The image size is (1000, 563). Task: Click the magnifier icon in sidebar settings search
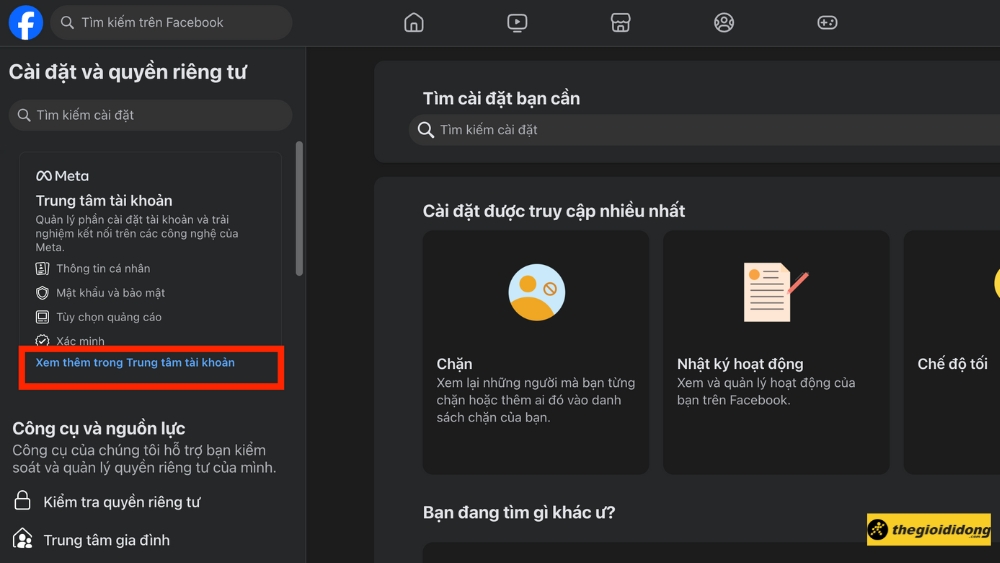tap(24, 115)
